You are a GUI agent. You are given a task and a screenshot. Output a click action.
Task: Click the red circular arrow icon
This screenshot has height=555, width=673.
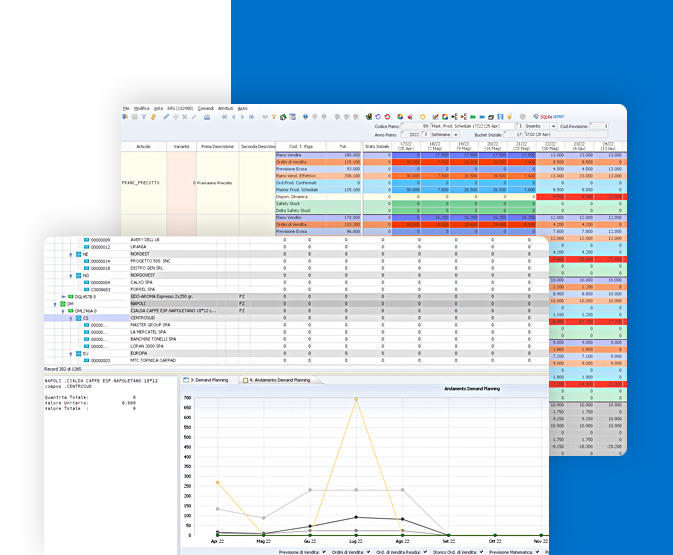pyautogui.click(x=387, y=117)
